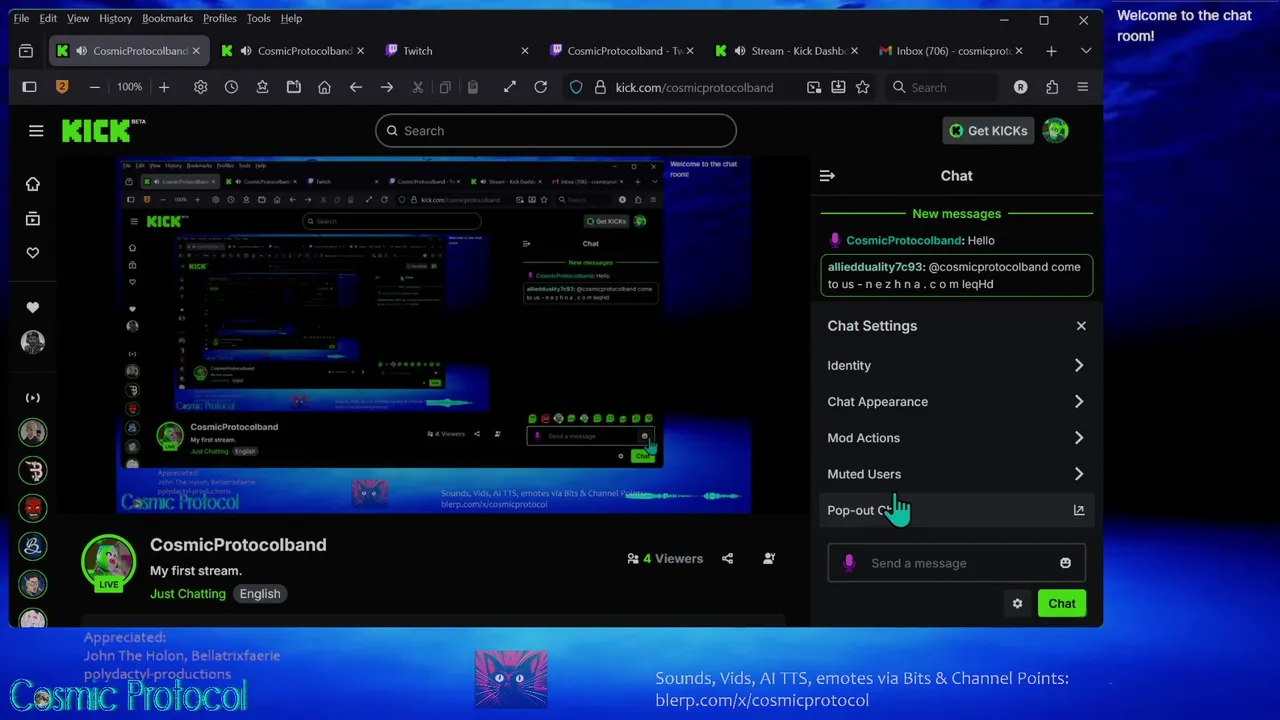Mute audio on first CosmicProtocolband tab

(x=81, y=51)
